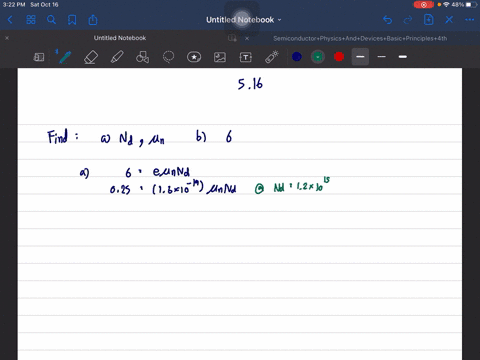Toggle the zoom window tool

coord(39,57)
